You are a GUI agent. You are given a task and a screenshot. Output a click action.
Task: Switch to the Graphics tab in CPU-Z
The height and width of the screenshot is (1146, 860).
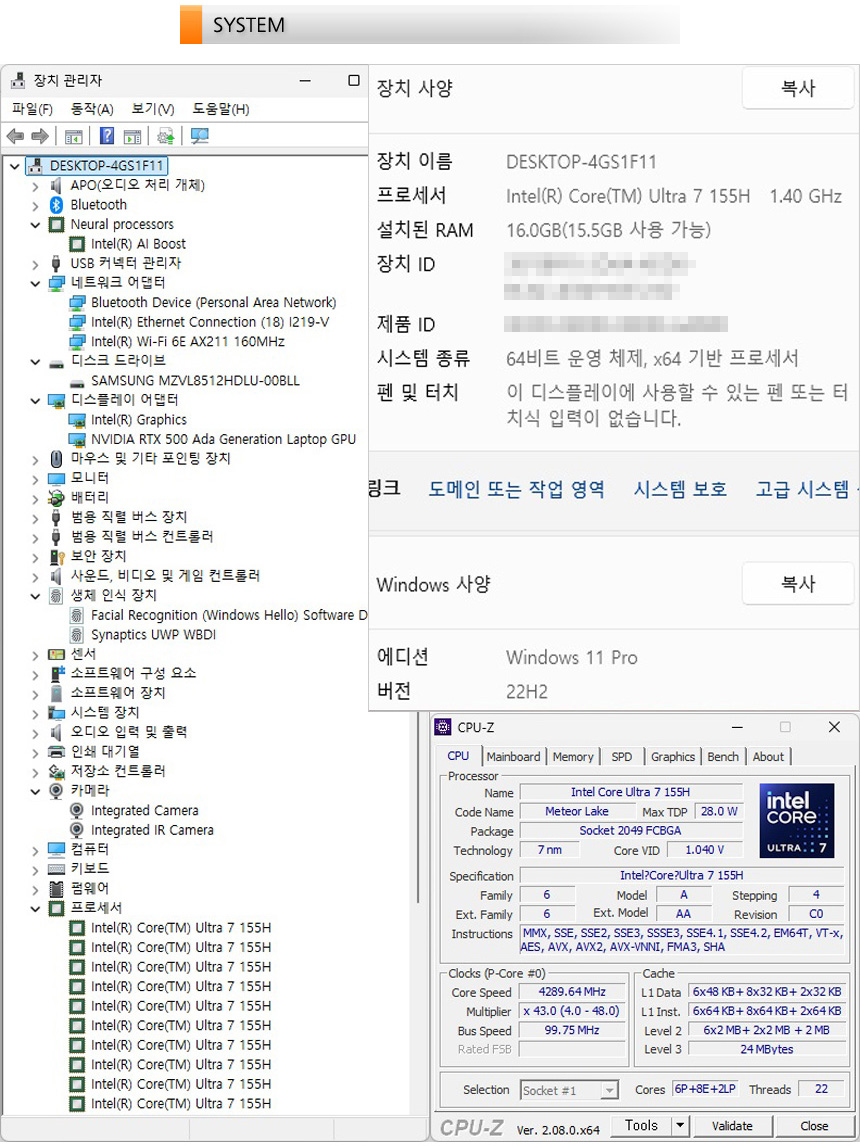coord(673,756)
